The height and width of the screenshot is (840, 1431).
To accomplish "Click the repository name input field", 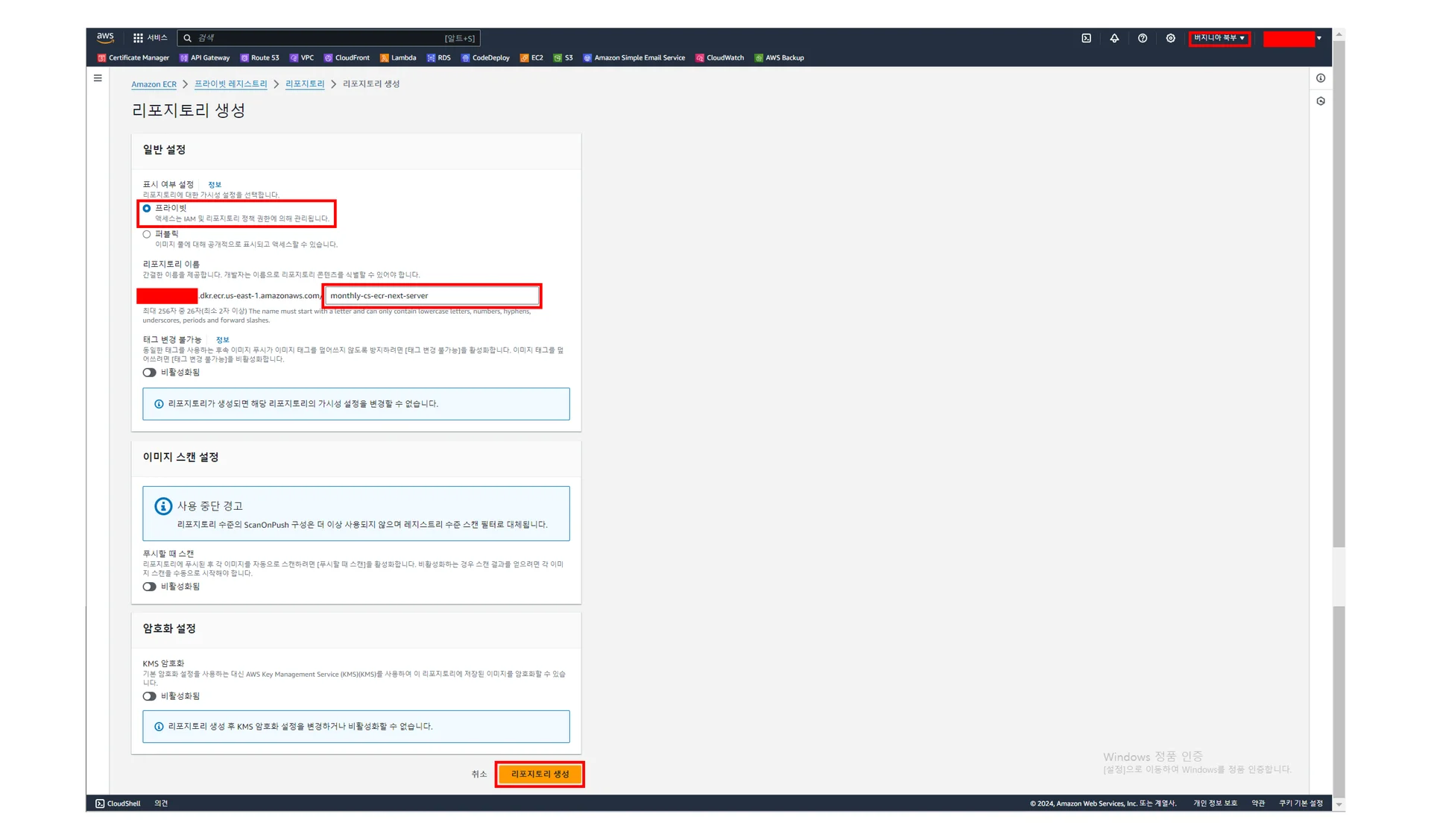I will click(432, 296).
